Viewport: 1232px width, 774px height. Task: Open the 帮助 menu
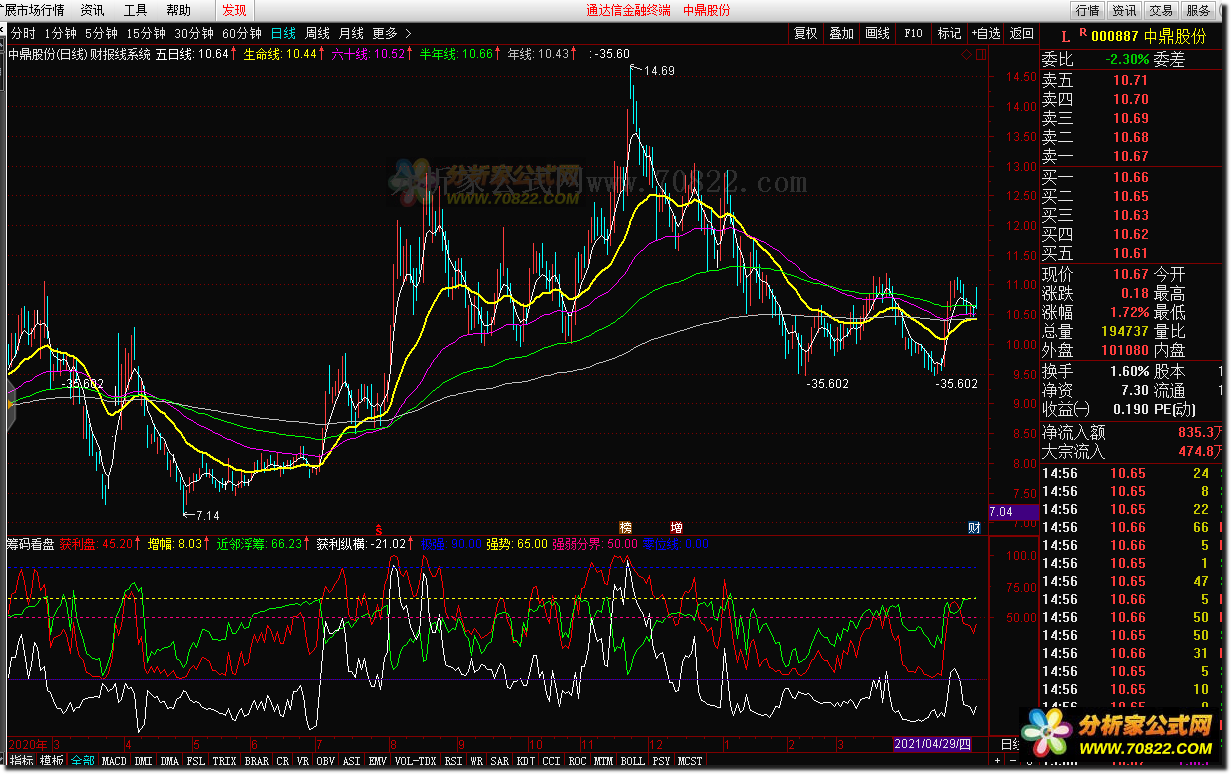178,10
